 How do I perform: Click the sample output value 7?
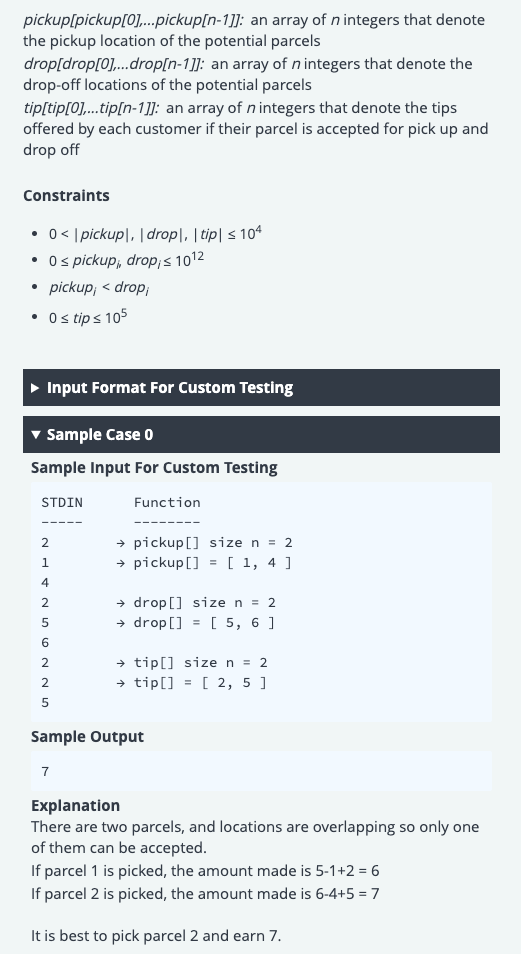(x=45, y=771)
